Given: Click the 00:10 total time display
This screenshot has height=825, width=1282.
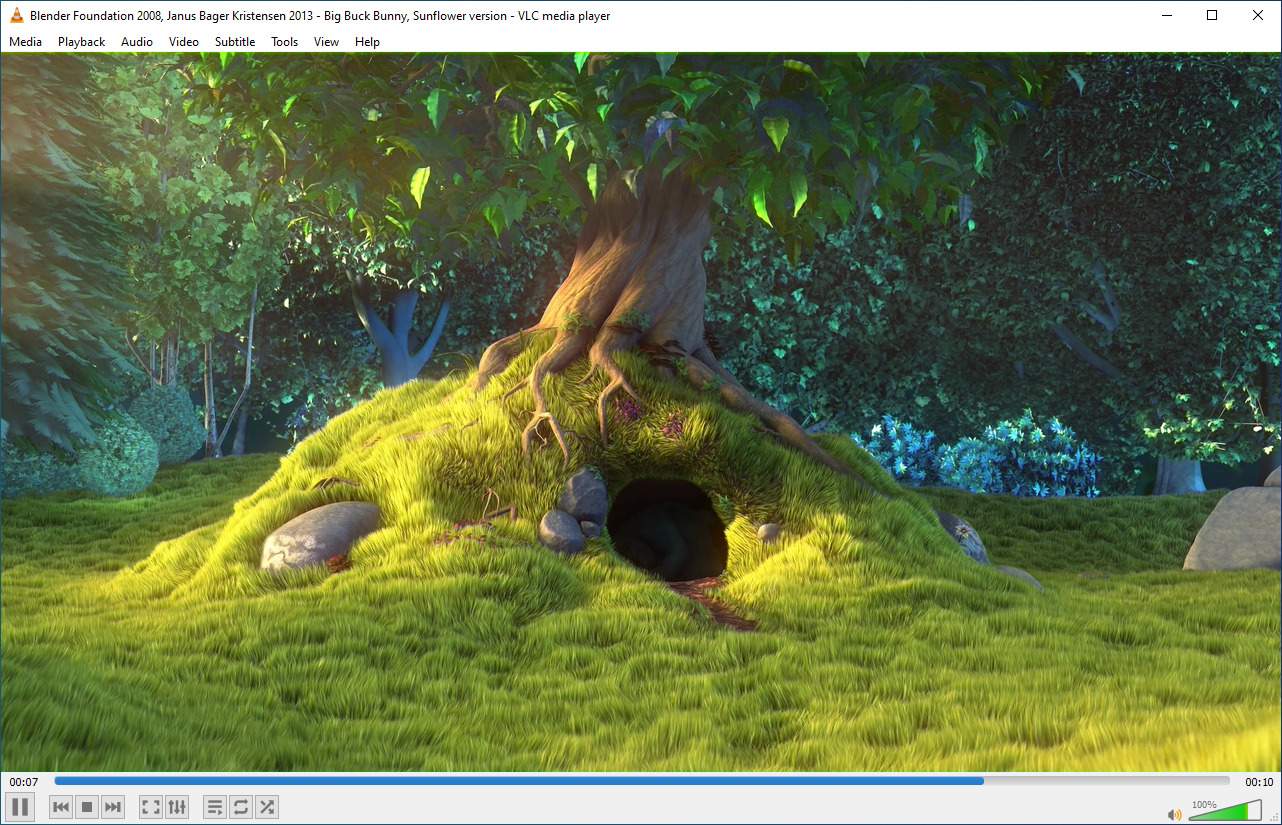Looking at the screenshot, I should (x=1255, y=781).
